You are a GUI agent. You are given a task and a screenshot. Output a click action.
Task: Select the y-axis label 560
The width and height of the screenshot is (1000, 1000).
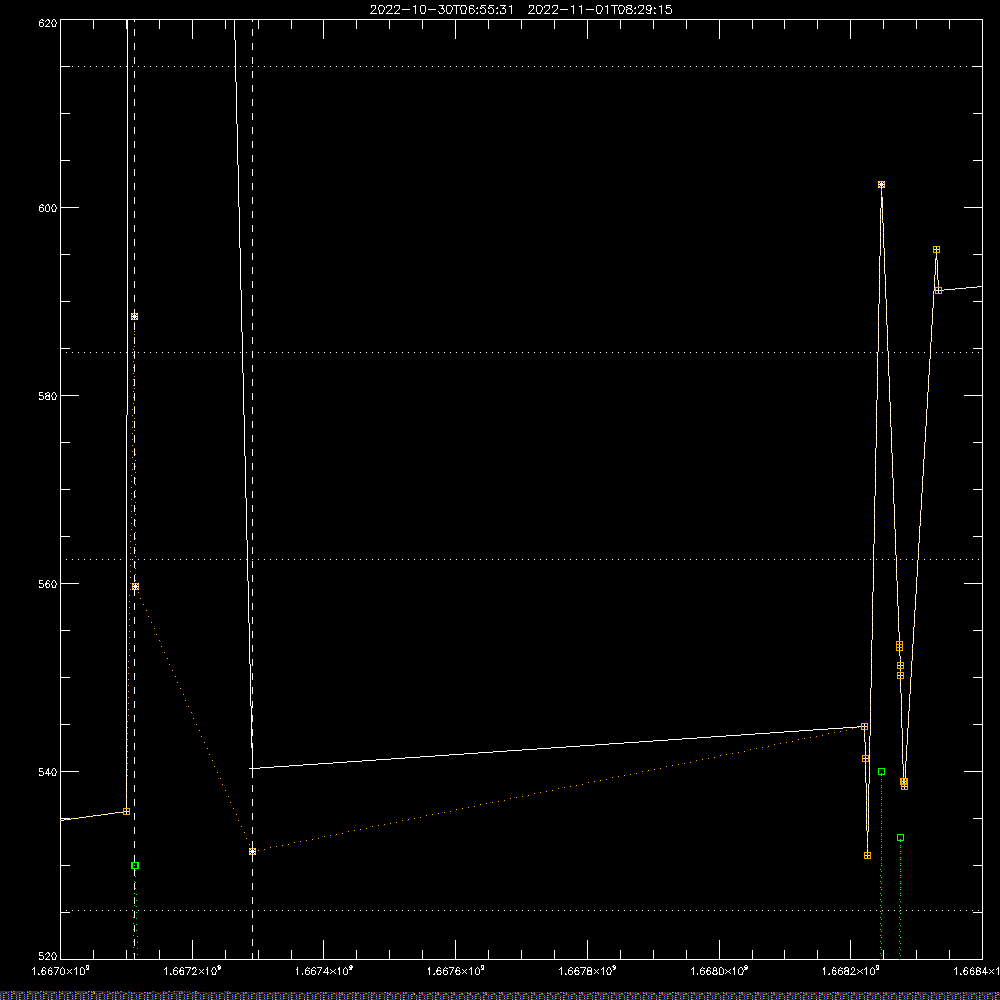(48, 584)
